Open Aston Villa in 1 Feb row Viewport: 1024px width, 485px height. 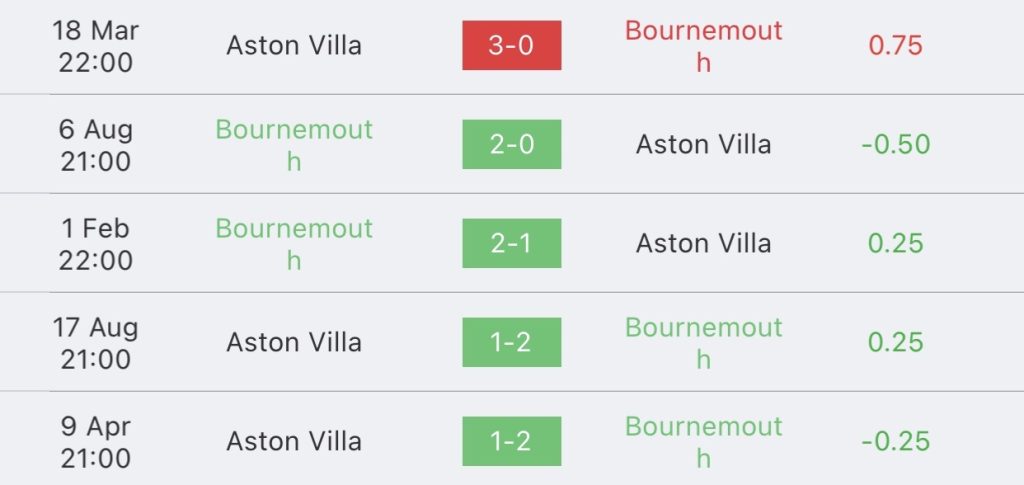tap(703, 243)
